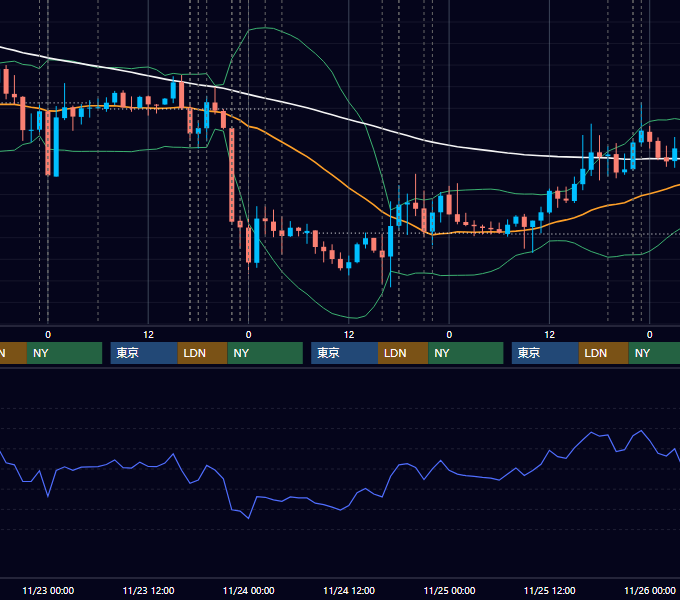Select the LDN session block on 11/24 evening
680x600 pixels.
[x=403, y=353]
